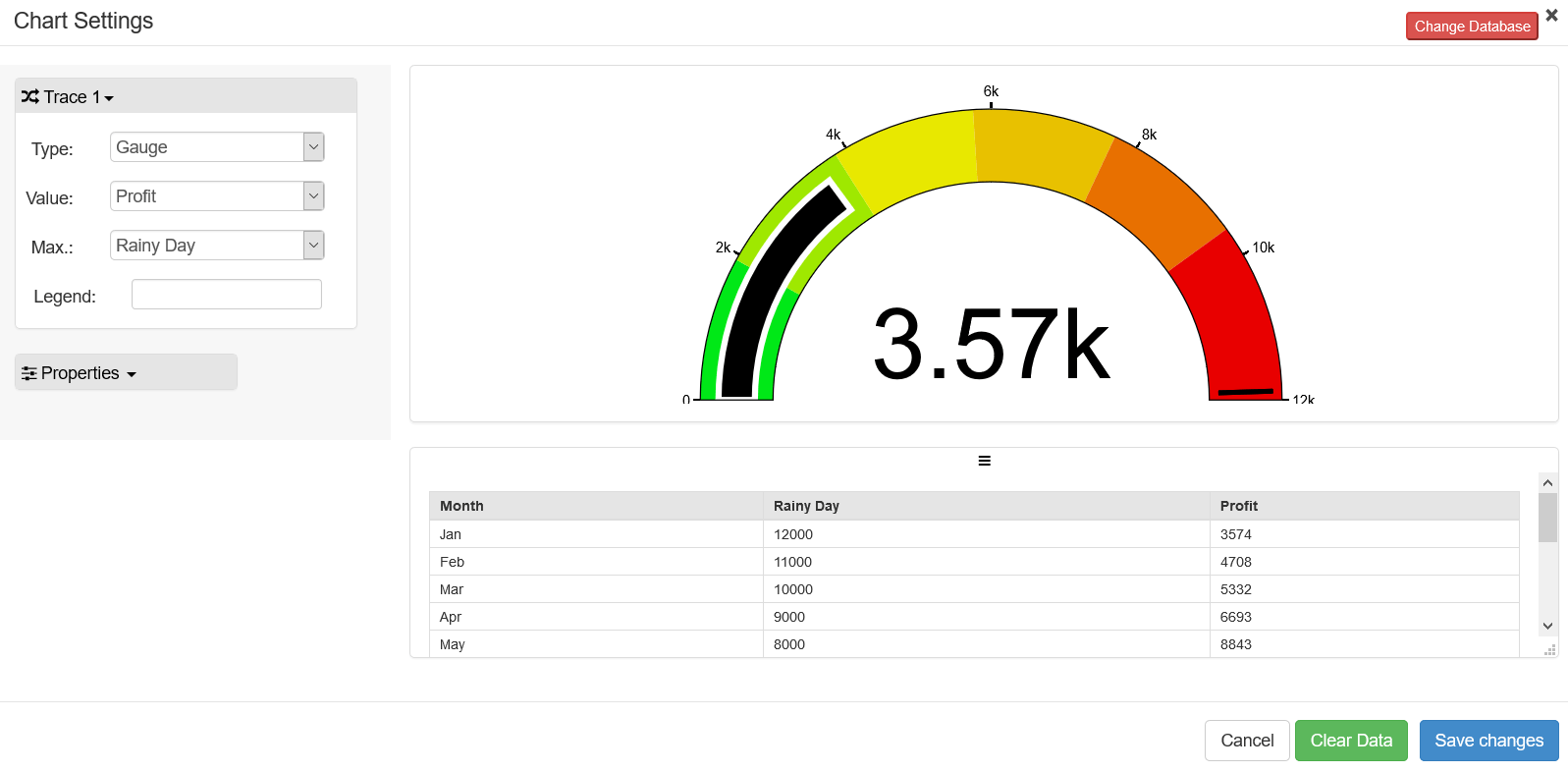This screenshot has height=772, width=1568.
Task: Click the Legend text field
Action: pos(227,295)
